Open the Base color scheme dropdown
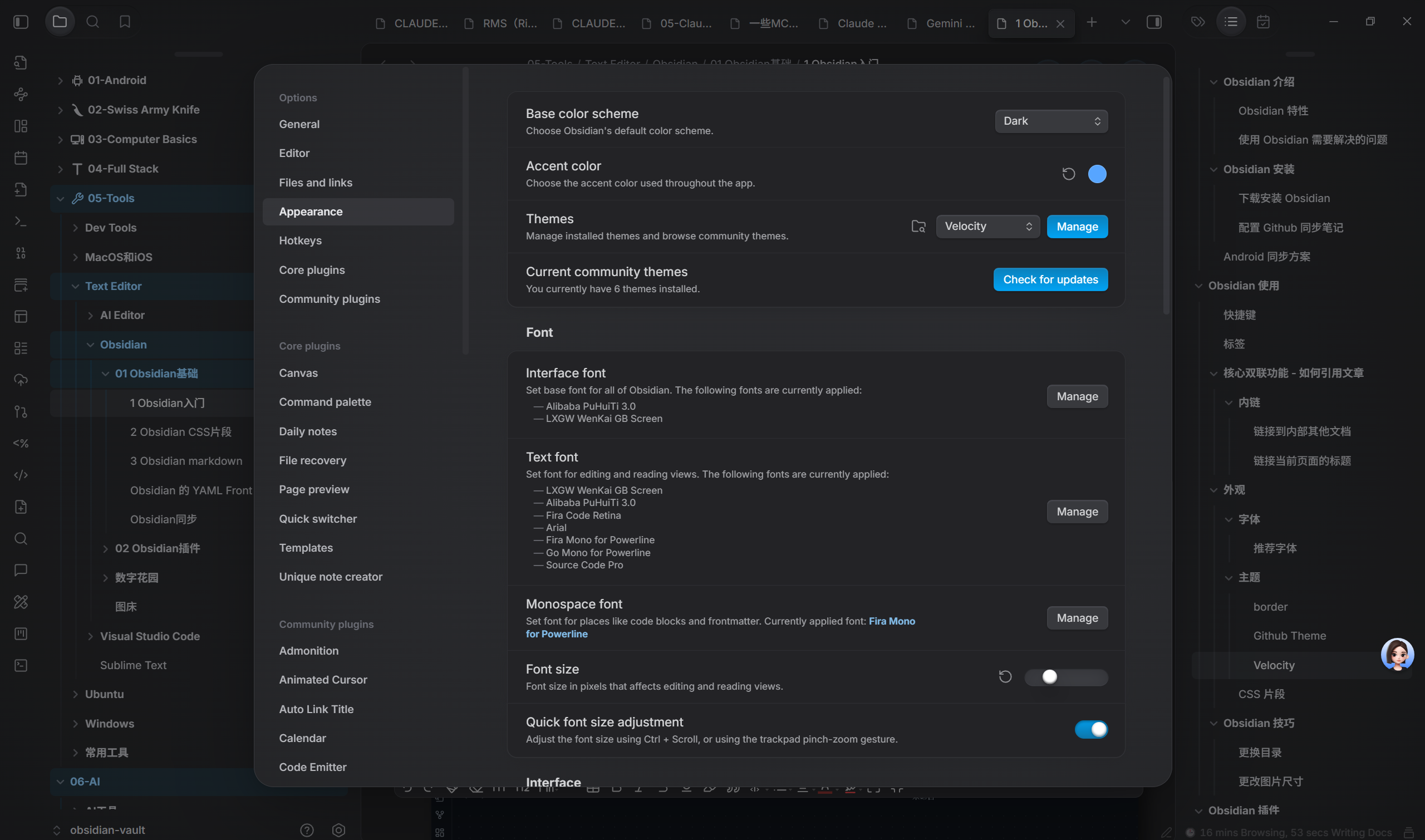1425x840 pixels. tap(1051, 121)
